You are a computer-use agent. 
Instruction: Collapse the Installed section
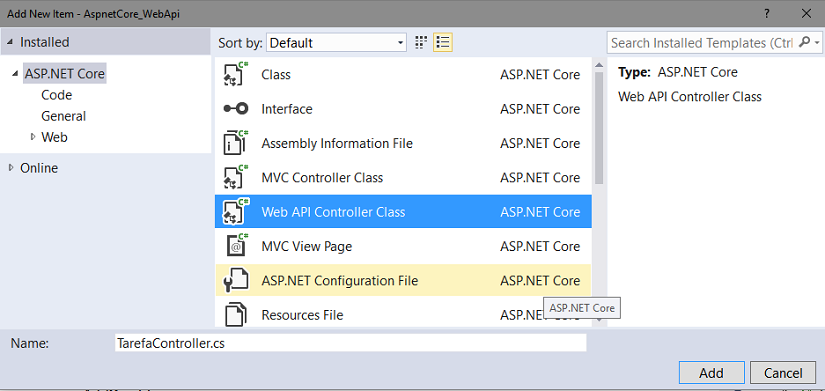pyautogui.click(x=11, y=42)
